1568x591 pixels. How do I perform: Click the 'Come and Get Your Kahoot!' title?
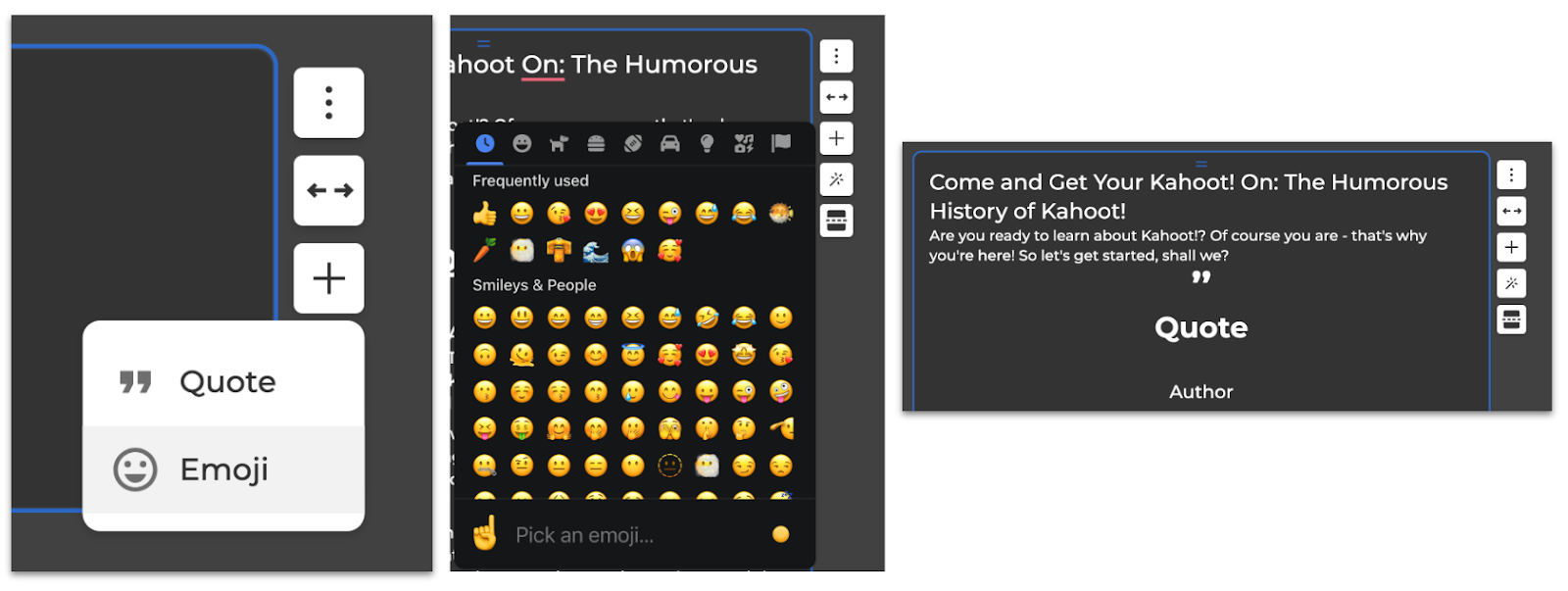1188,196
